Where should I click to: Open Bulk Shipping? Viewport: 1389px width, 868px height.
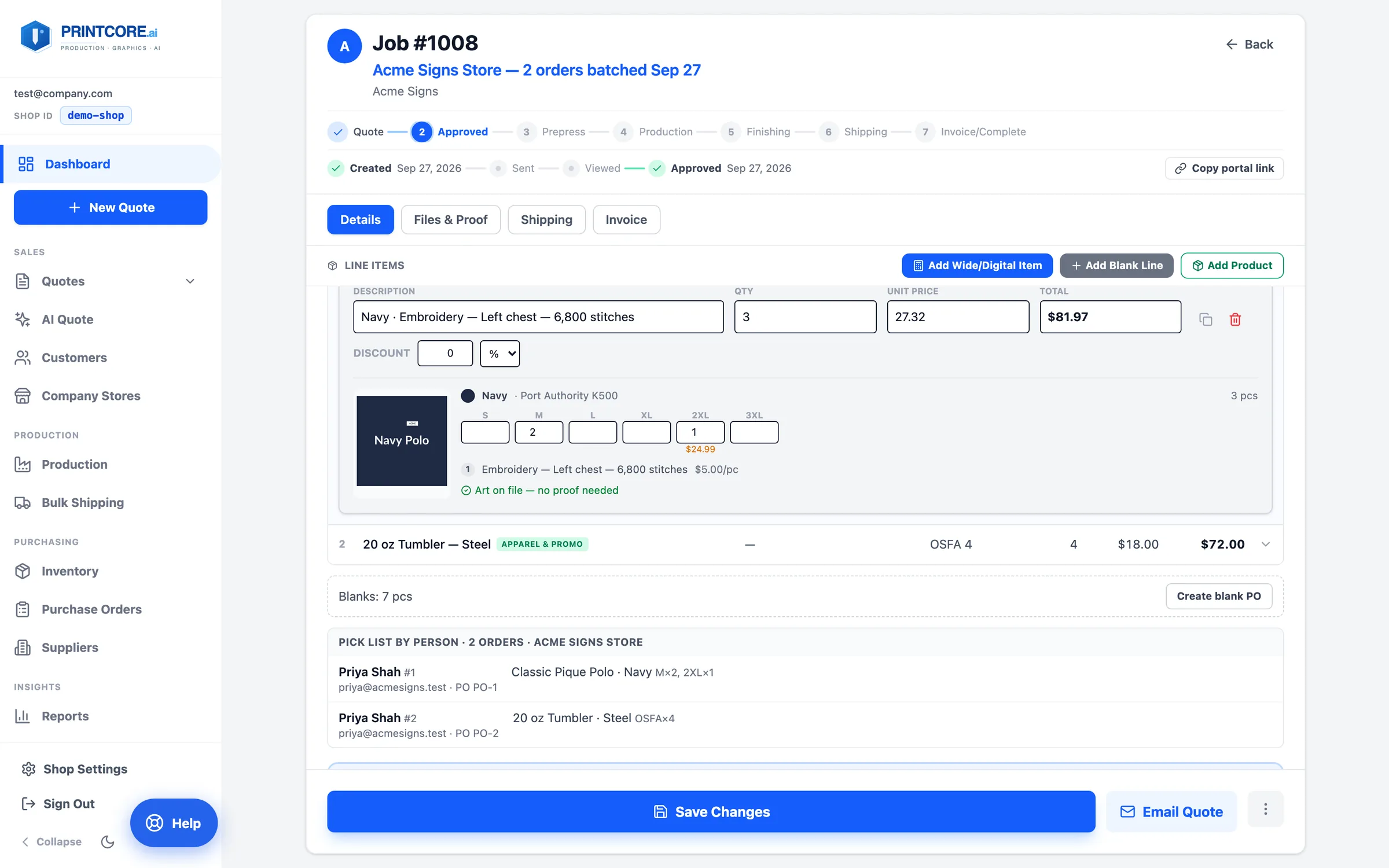click(x=83, y=502)
